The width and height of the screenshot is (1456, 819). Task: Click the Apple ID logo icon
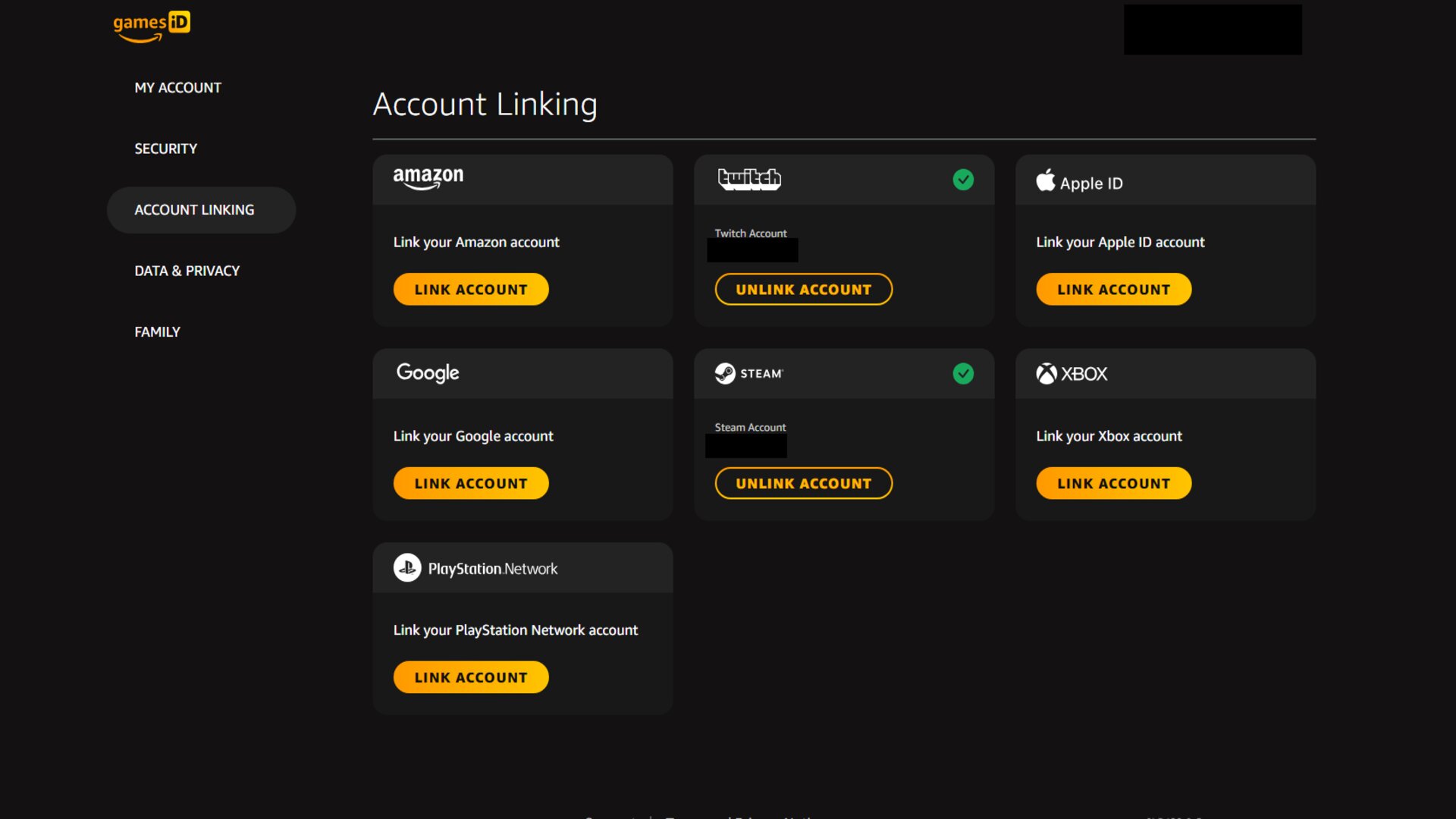1046,181
